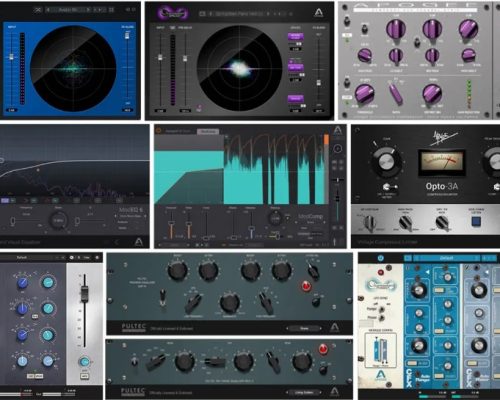Click the bottom-left purple threshold knob on the channel strip
The image size is (500, 400).
(364, 94)
